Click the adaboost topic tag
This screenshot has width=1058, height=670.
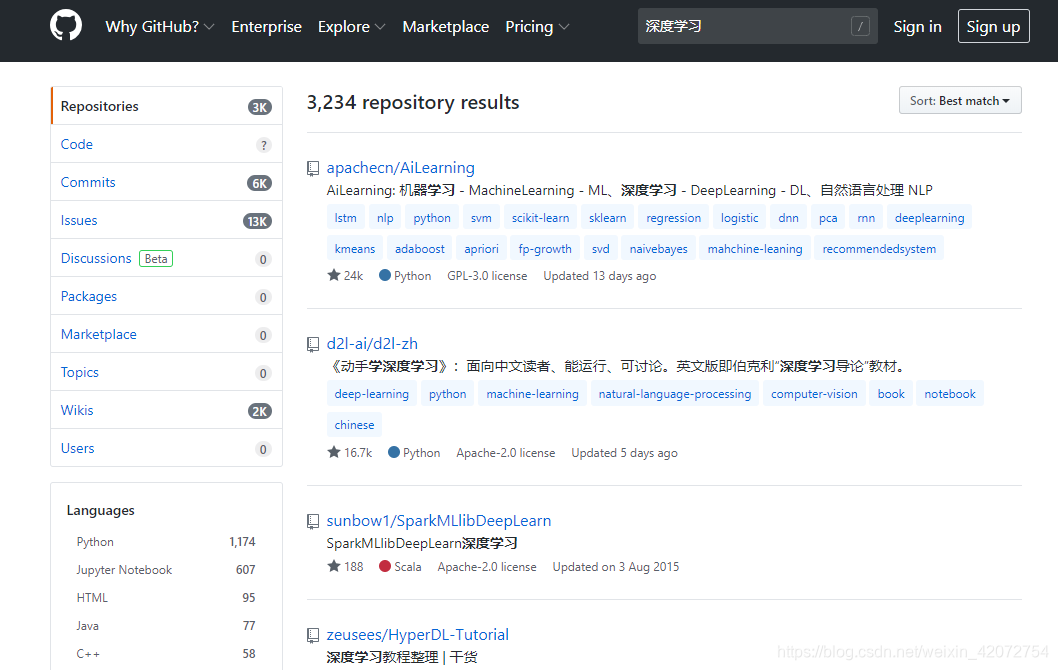point(420,248)
